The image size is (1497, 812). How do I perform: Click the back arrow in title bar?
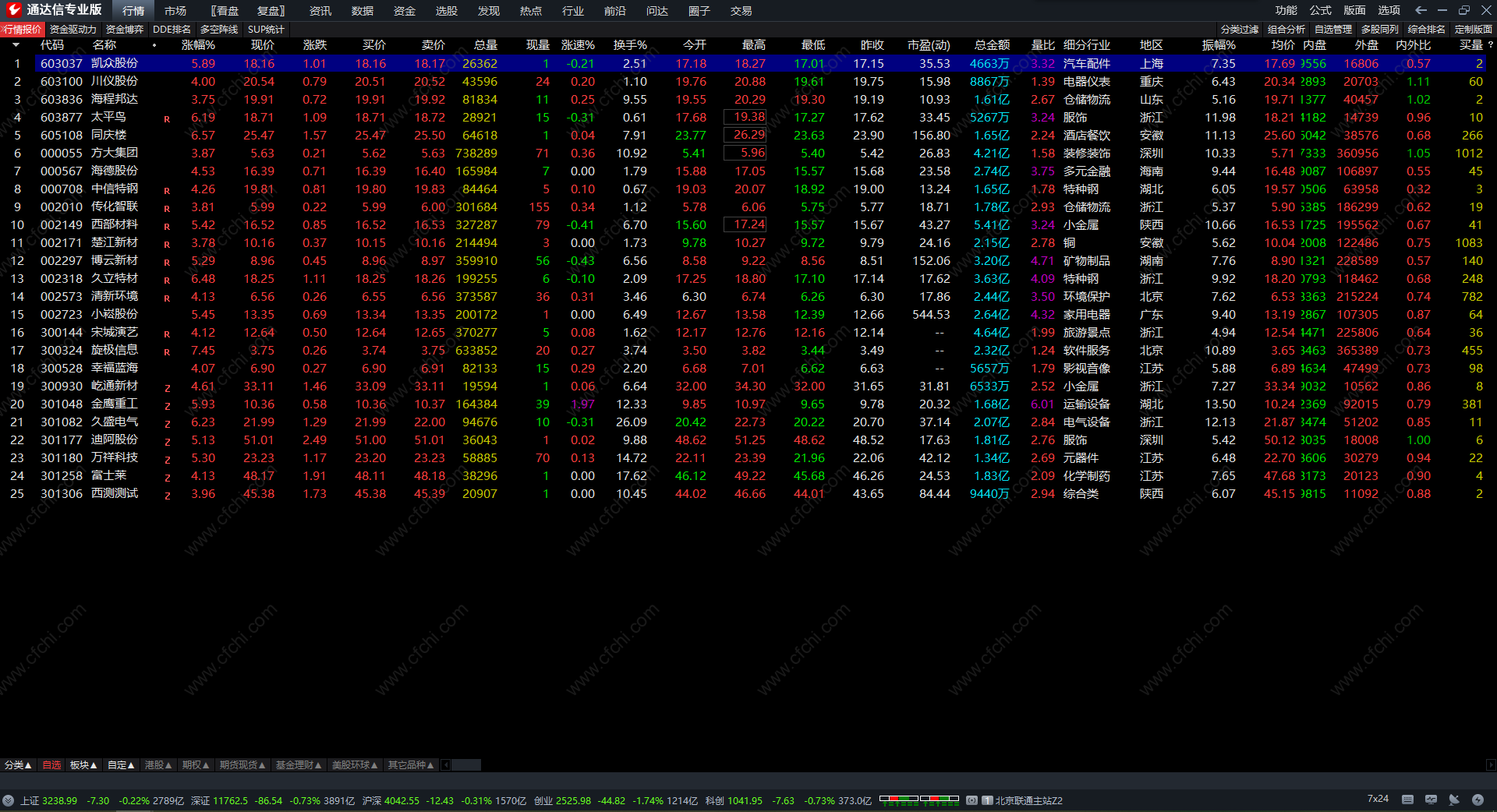(x=1421, y=10)
